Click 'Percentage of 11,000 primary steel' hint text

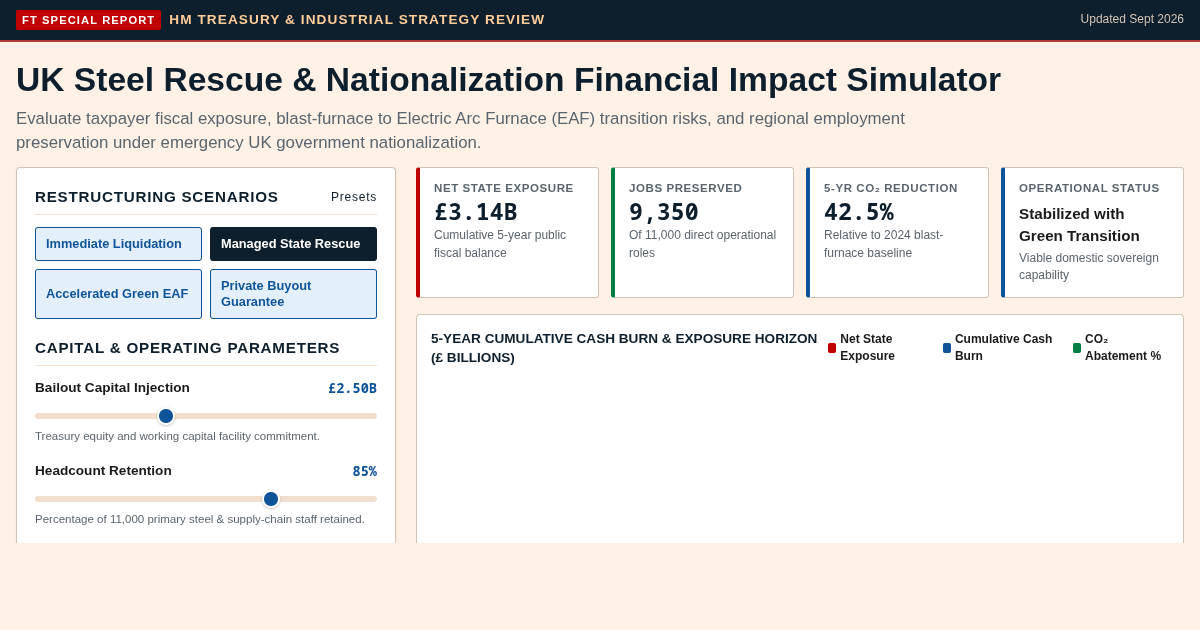point(200,519)
